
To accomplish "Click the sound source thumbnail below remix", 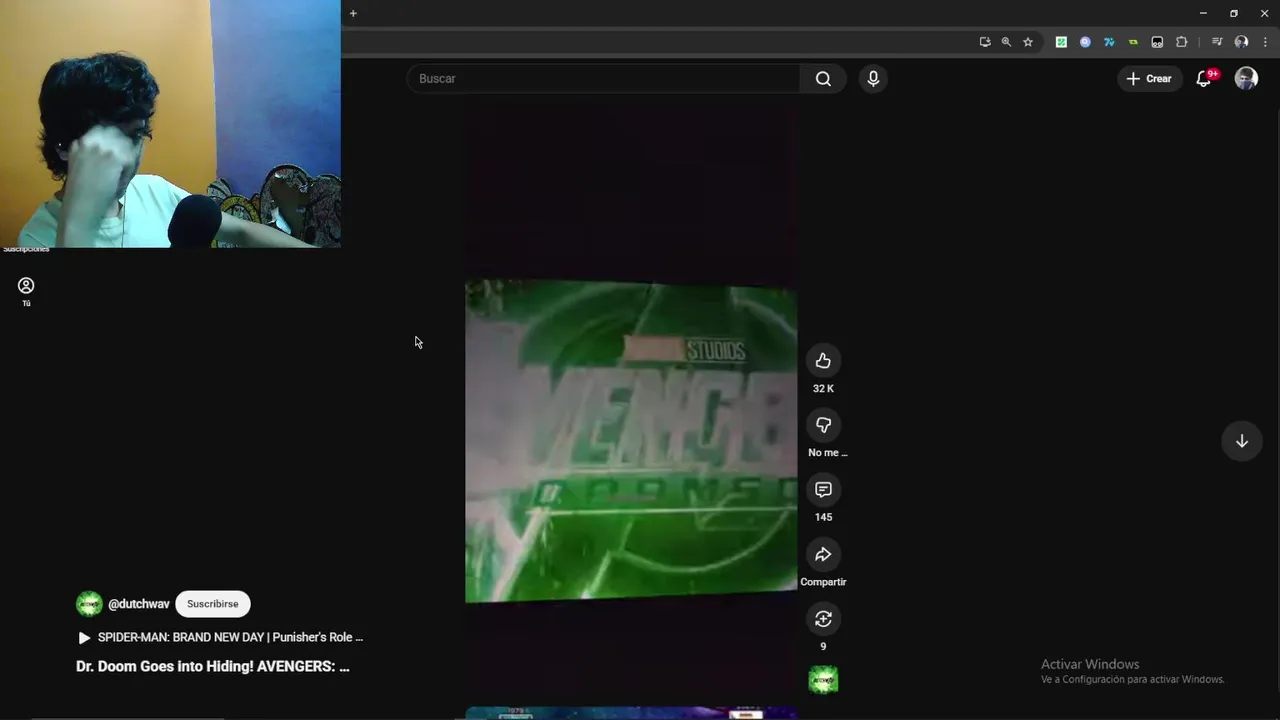I will [823, 680].
